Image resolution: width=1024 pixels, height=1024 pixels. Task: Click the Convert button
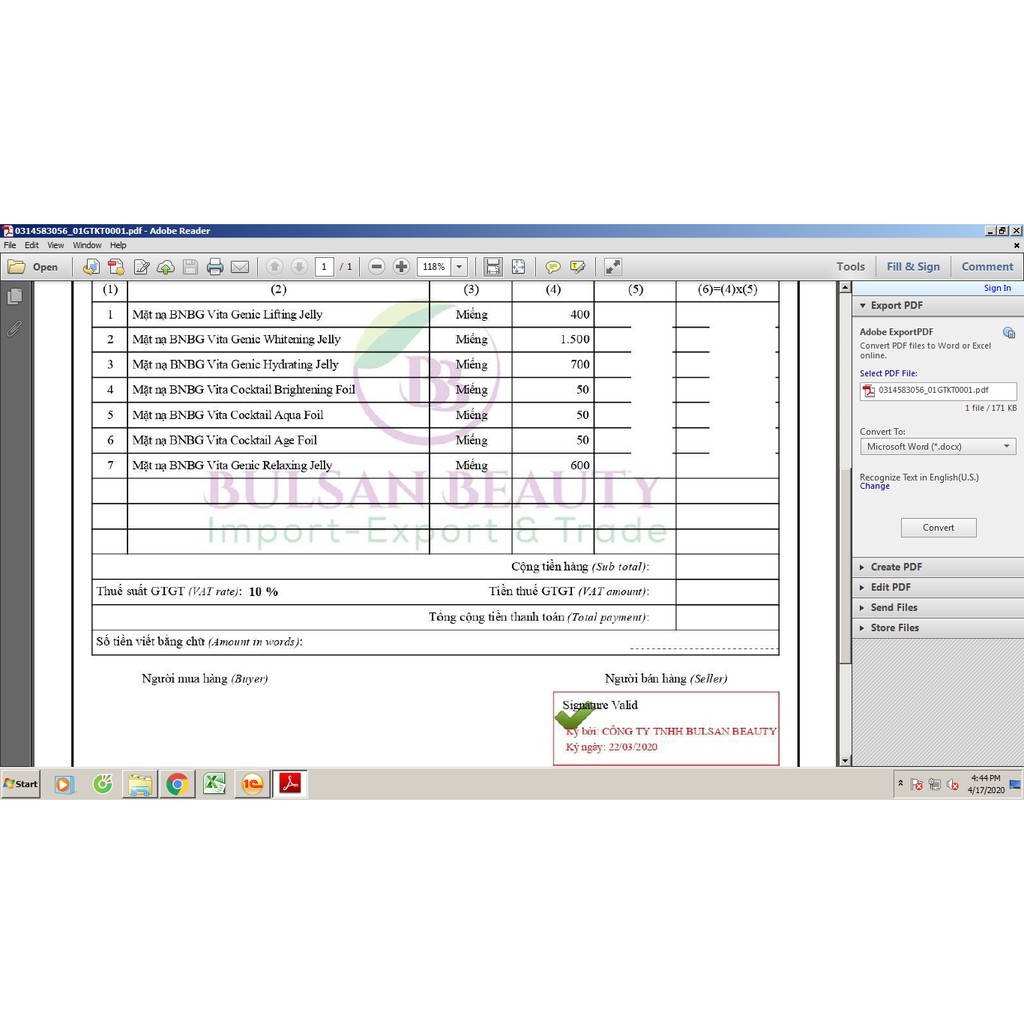coord(938,528)
